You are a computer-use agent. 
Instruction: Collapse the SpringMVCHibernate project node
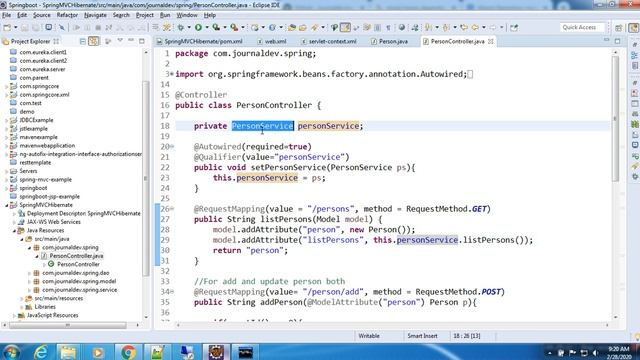7,205
